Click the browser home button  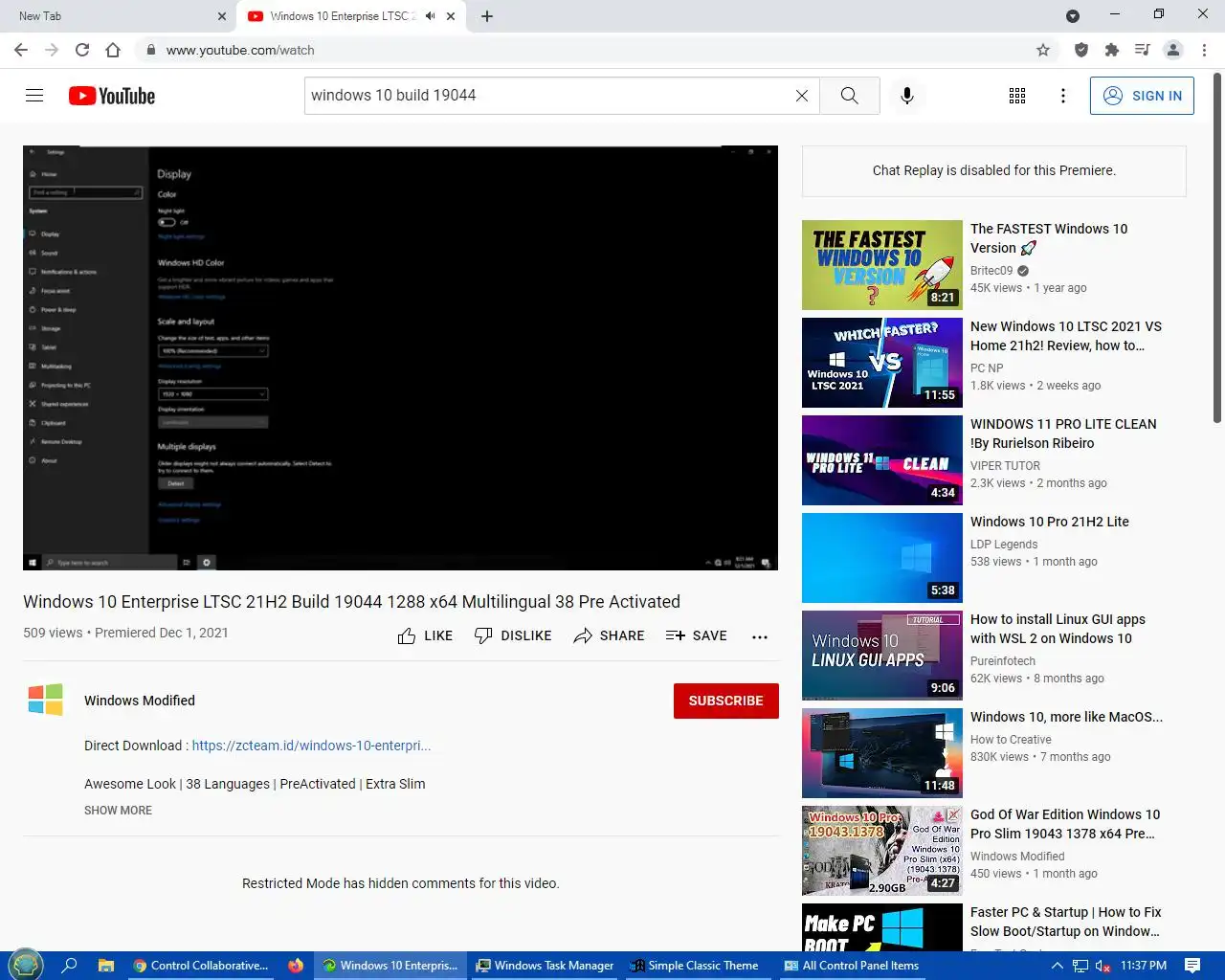tap(113, 50)
